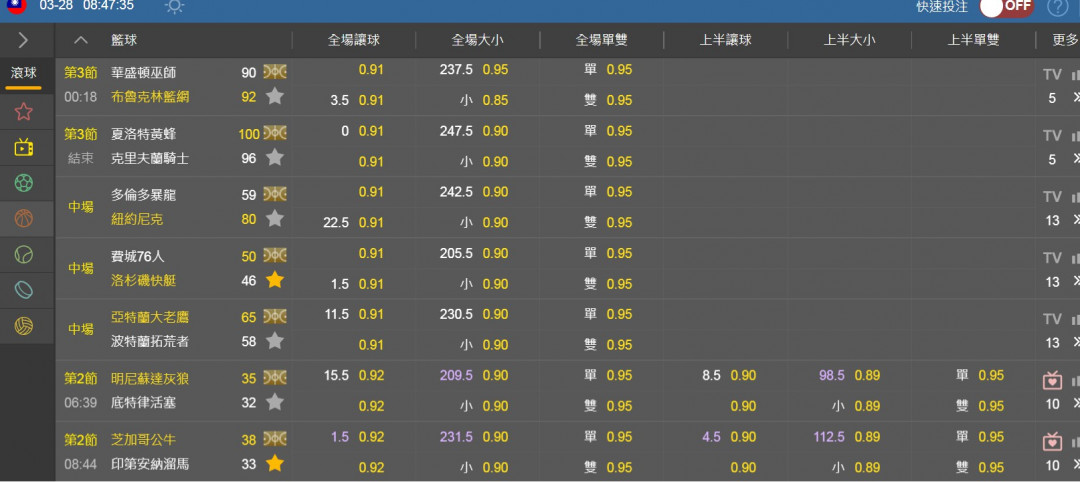Watch live stream icon for 芝加哥公牛 game
Image resolution: width=1080 pixels, height=482 pixels.
[1052, 441]
